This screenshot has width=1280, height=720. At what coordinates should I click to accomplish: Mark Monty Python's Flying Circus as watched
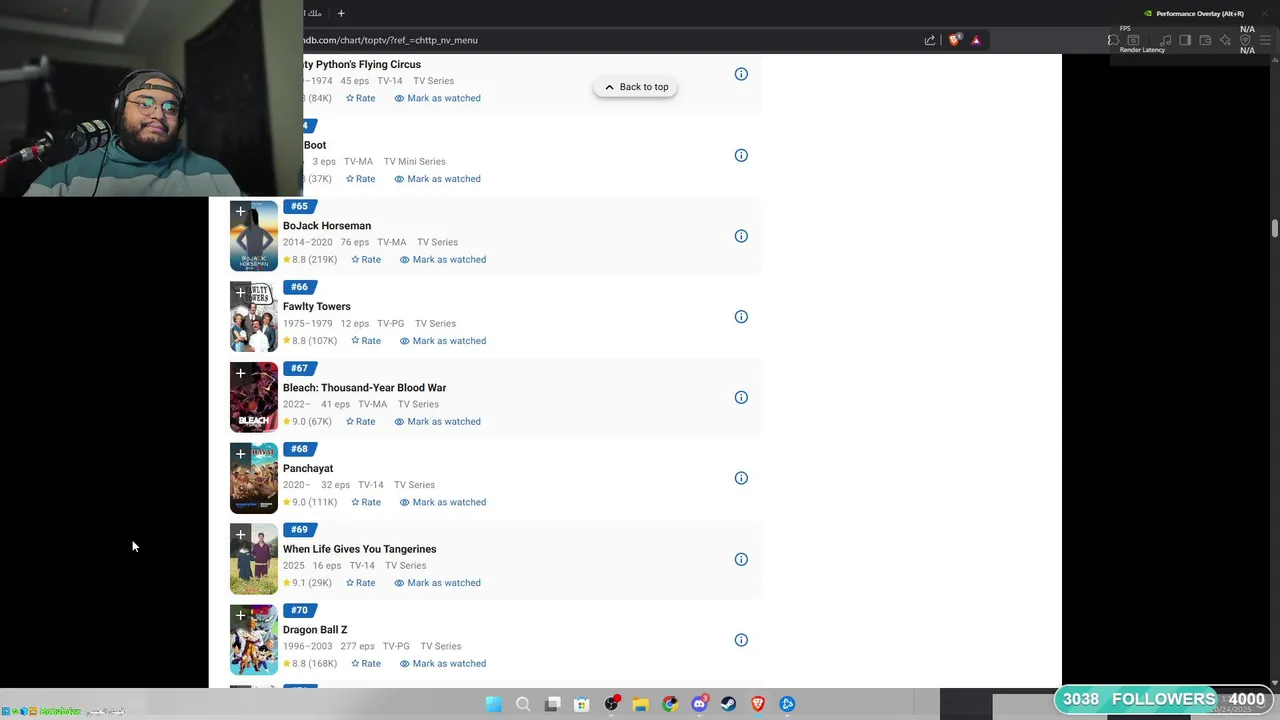point(437,98)
